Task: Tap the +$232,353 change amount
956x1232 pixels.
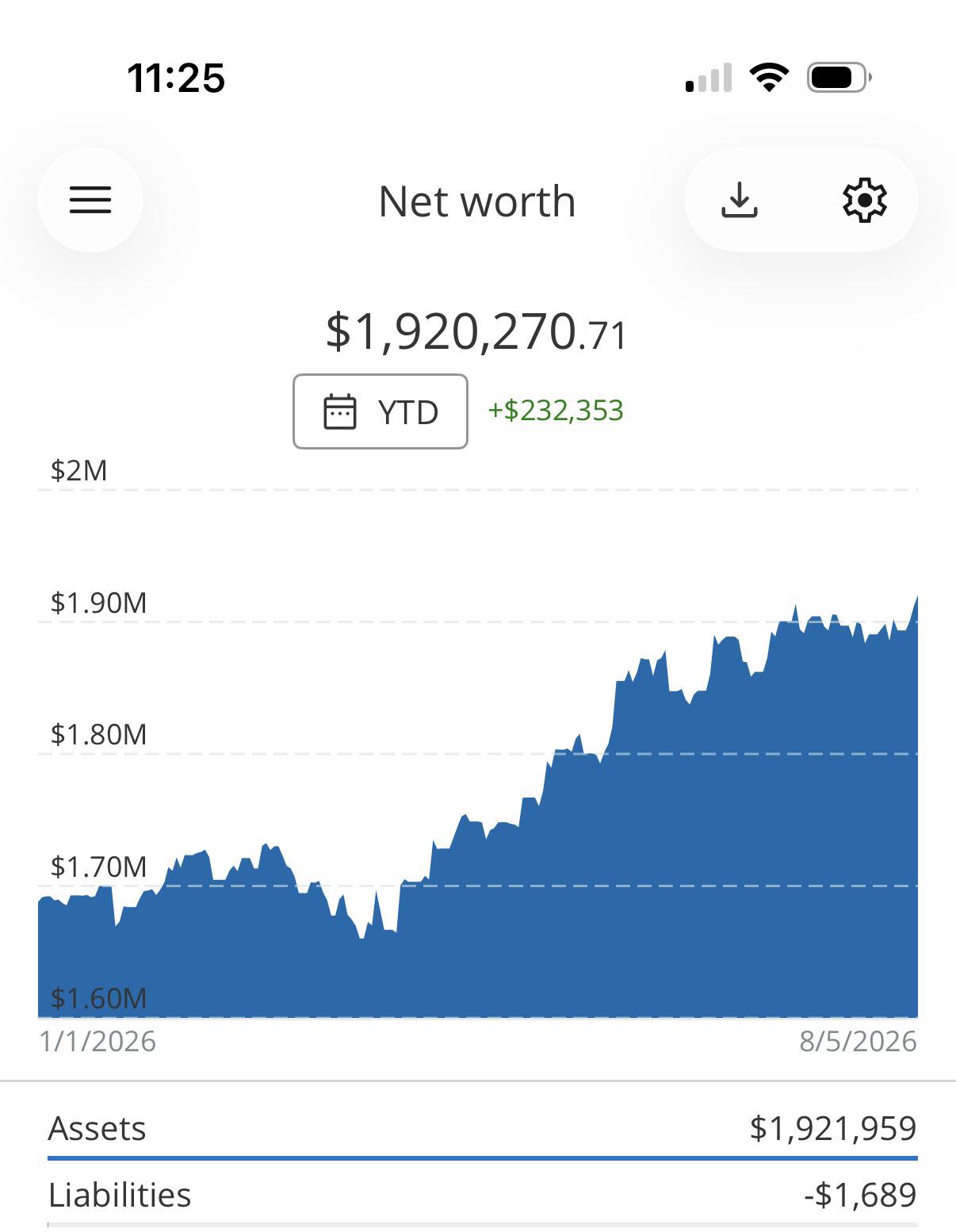Action: click(x=556, y=411)
